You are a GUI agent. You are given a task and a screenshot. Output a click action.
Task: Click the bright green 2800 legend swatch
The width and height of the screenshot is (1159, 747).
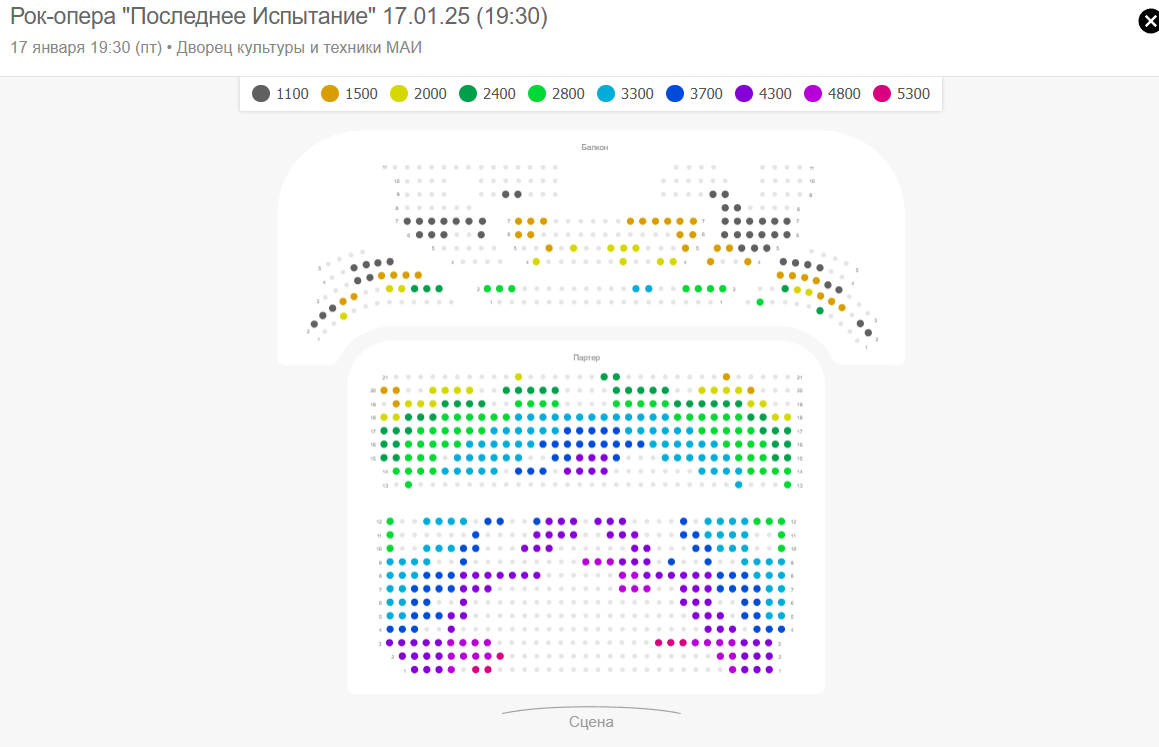point(537,94)
